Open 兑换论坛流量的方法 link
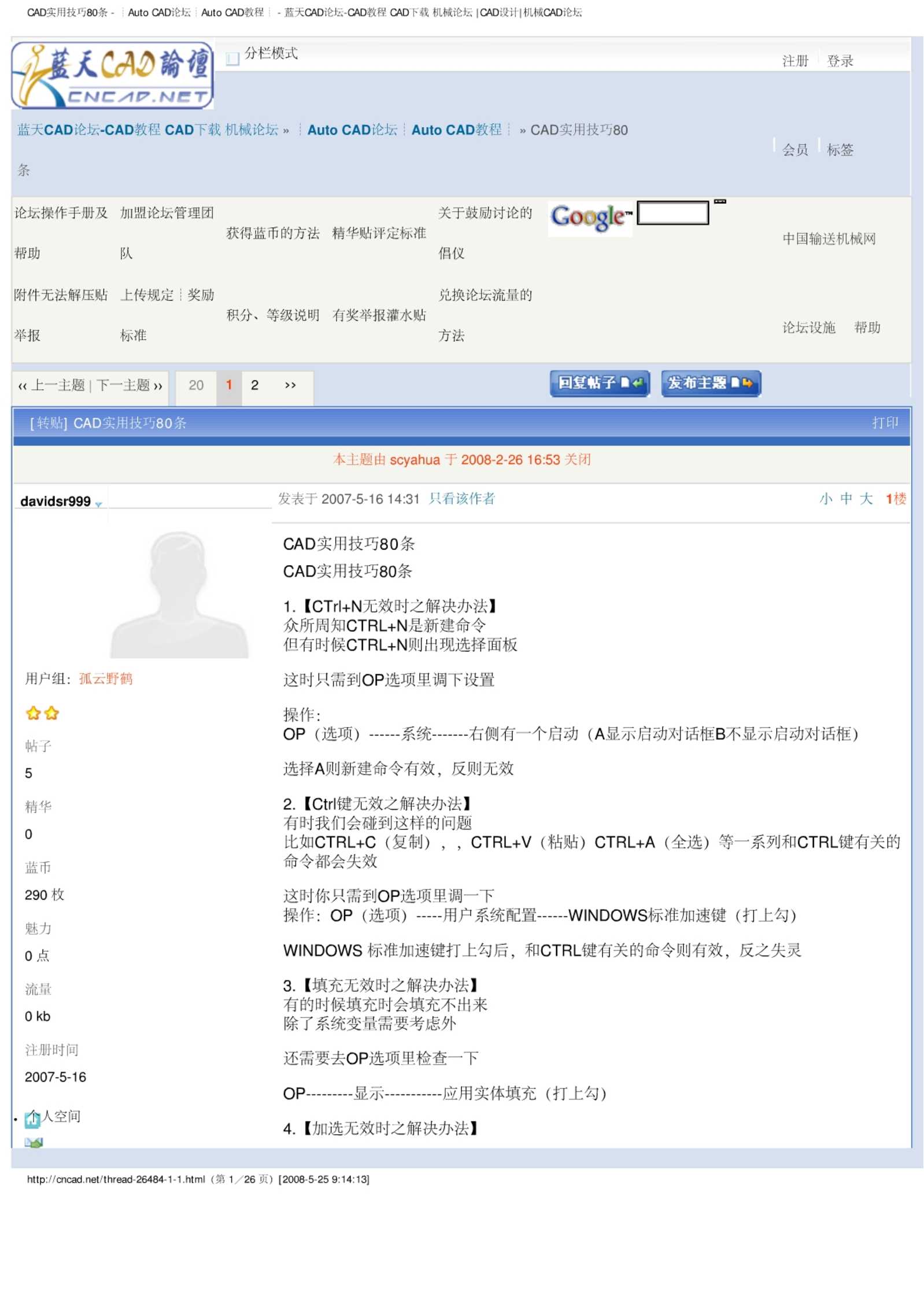This screenshot has height=1299, width=924. [485, 315]
